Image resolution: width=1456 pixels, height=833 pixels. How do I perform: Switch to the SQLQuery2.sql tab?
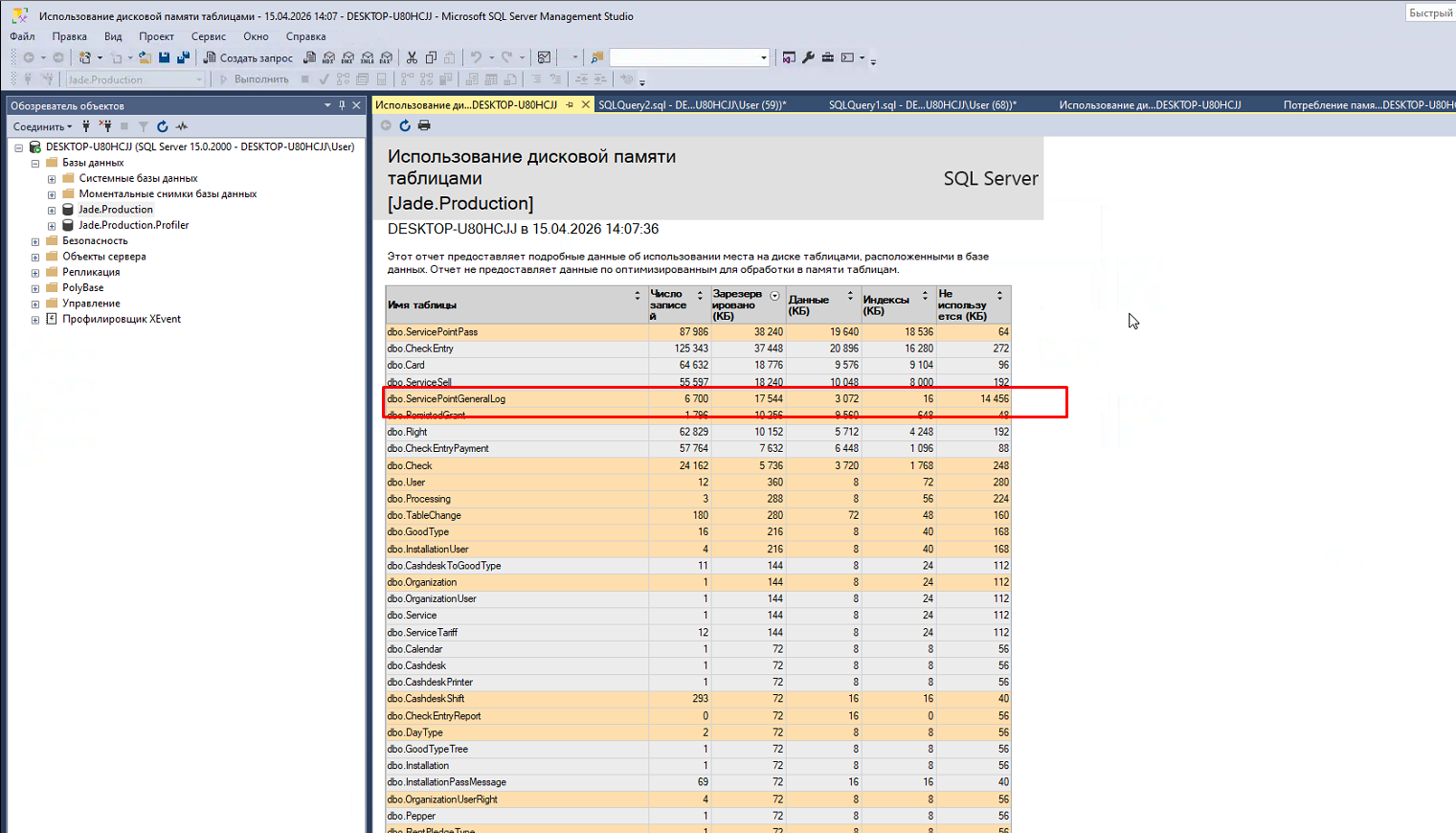click(691, 105)
